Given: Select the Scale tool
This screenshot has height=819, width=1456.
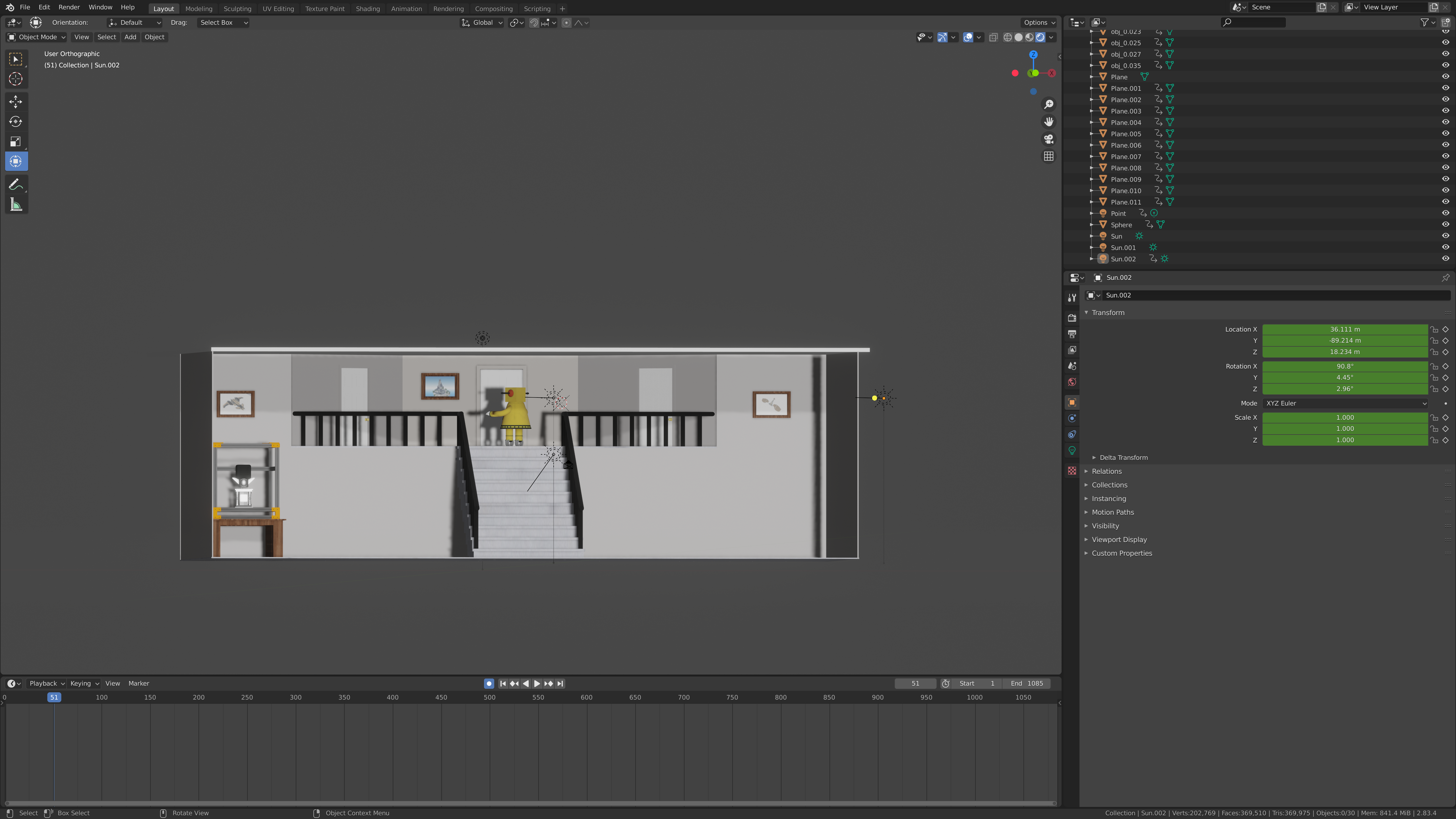Looking at the screenshot, I should pyautogui.click(x=16, y=141).
